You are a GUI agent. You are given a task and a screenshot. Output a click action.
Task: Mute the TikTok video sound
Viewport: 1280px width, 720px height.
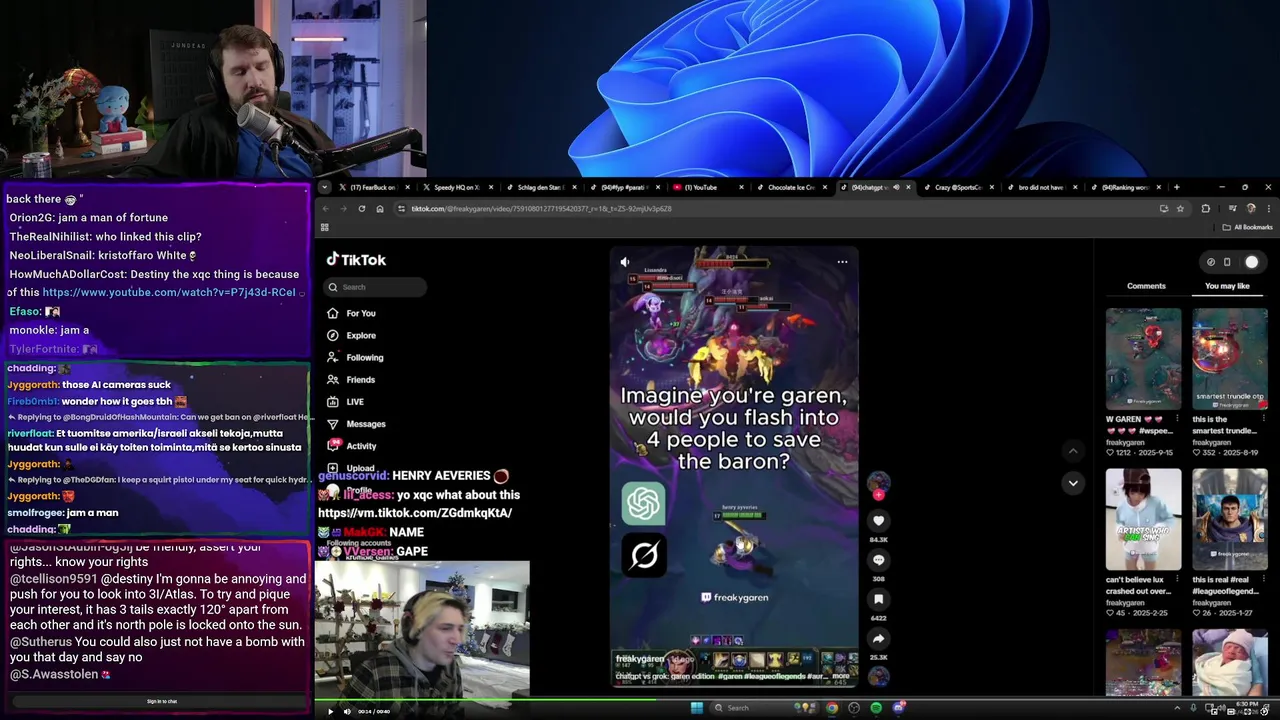tap(625, 262)
